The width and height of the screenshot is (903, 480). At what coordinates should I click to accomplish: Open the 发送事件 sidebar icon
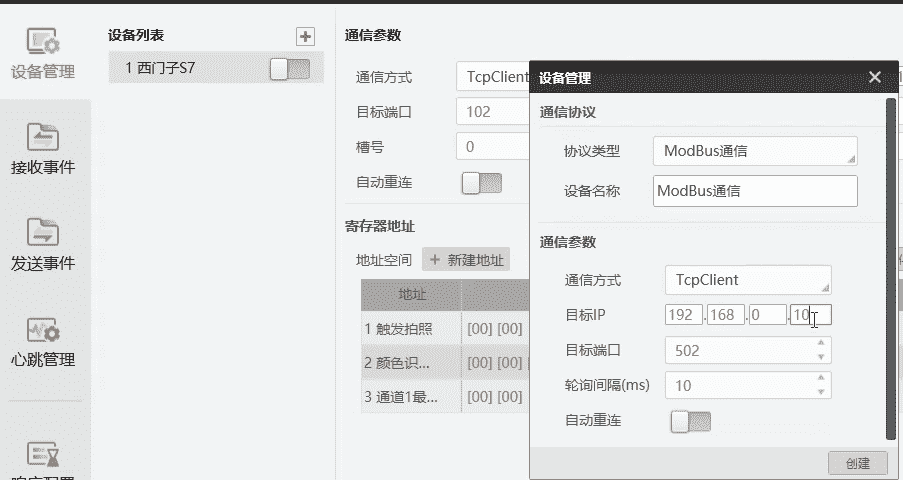[43, 244]
